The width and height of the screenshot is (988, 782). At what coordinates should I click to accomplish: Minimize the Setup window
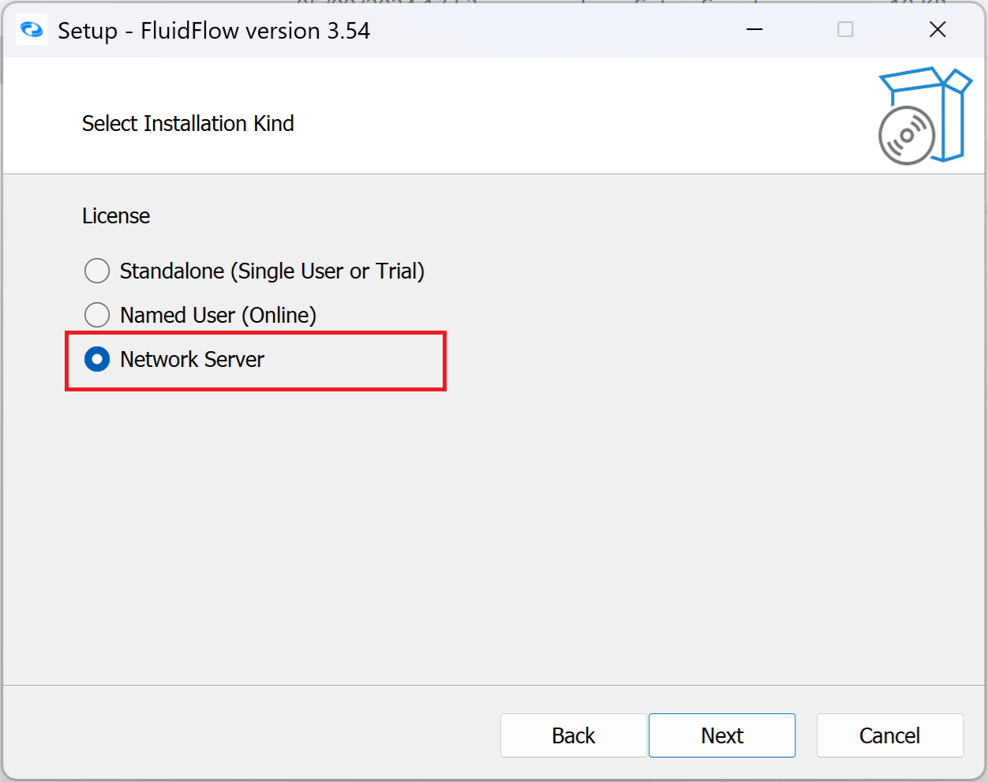click(x=754, y=29)
